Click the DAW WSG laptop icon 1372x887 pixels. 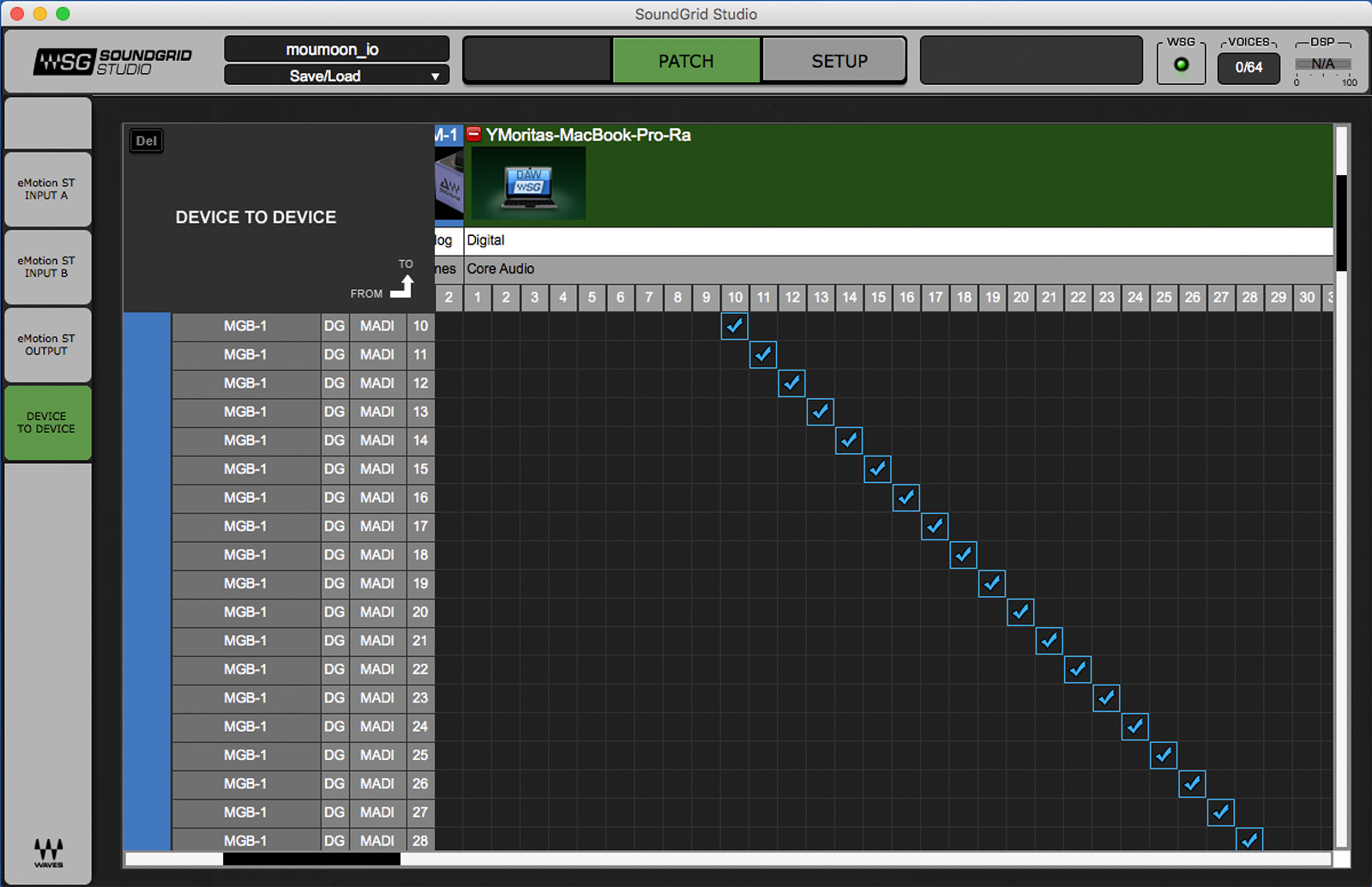[528, 184]
